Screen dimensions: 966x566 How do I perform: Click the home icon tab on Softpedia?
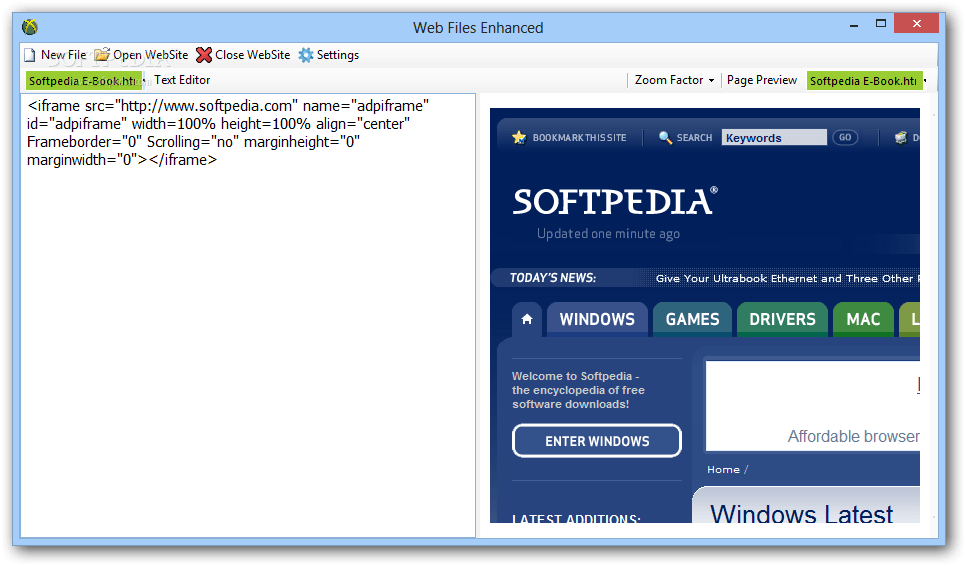tap(527, 319)
